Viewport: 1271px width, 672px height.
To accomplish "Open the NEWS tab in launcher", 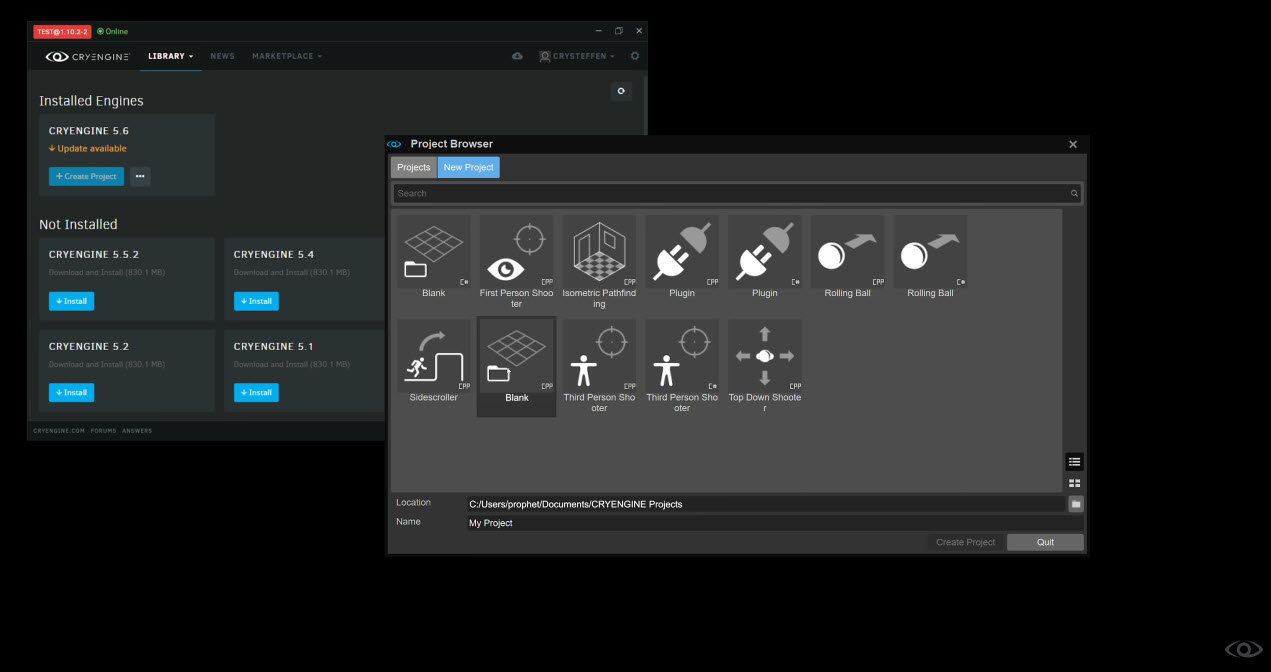I will (223, 56).
